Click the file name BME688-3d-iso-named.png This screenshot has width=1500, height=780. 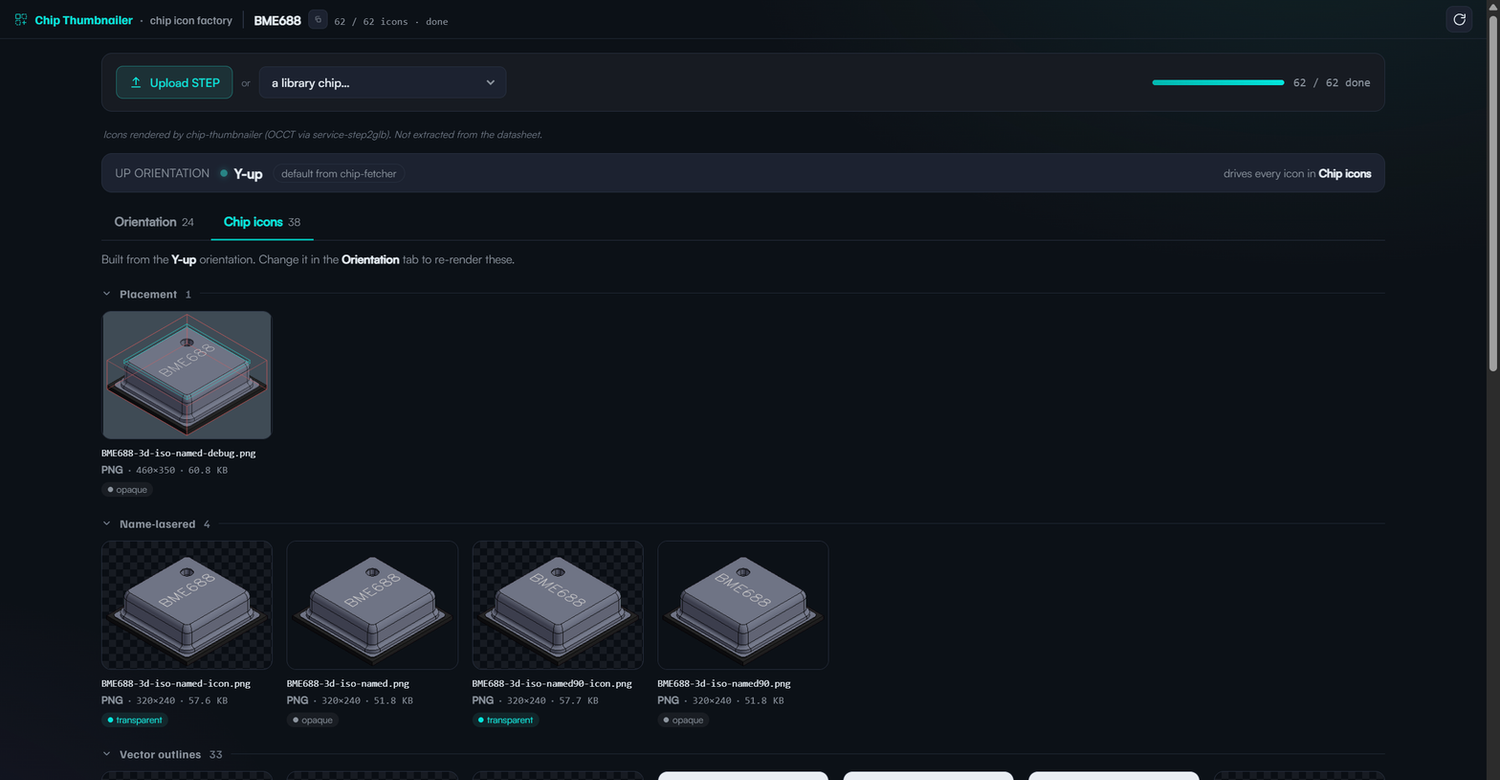[348, 684]
